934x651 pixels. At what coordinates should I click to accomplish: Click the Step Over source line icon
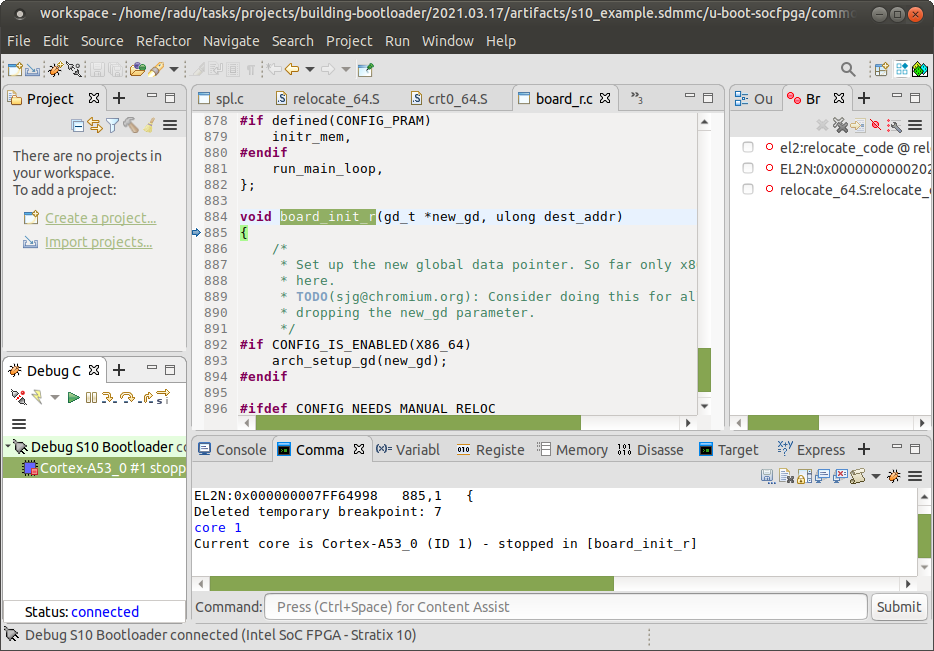(128, 398)
